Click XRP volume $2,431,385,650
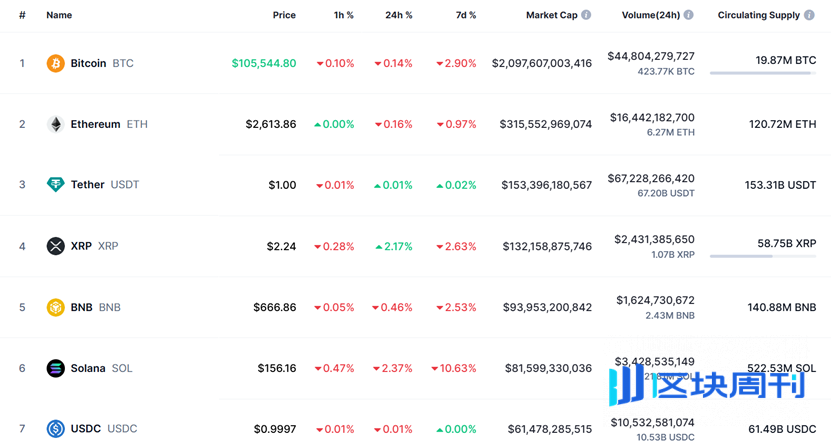This screenshot has height=443, width=831. pos(655,240)
